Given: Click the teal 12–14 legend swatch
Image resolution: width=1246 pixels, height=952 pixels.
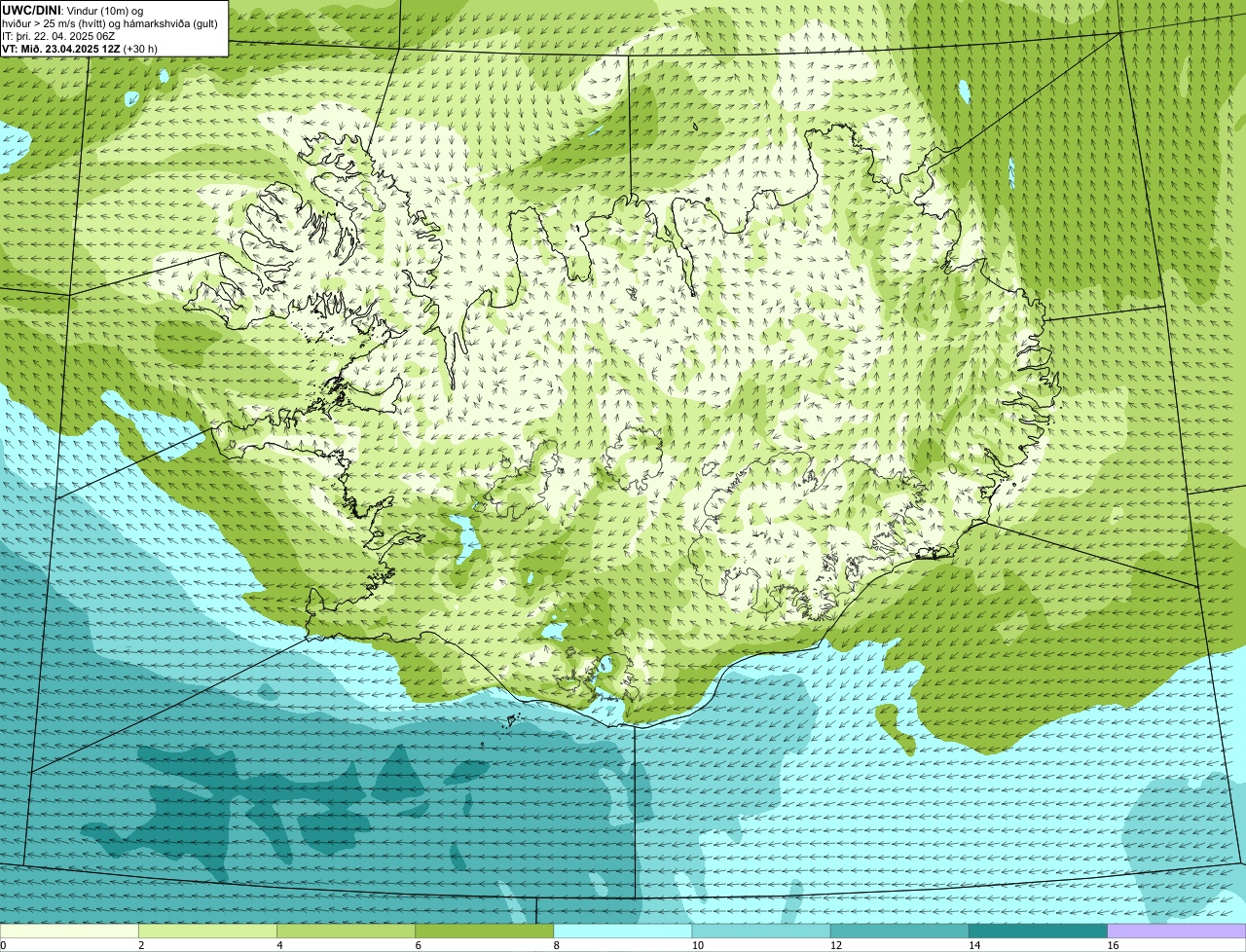Looking at the screenshot, I should 899,932.
